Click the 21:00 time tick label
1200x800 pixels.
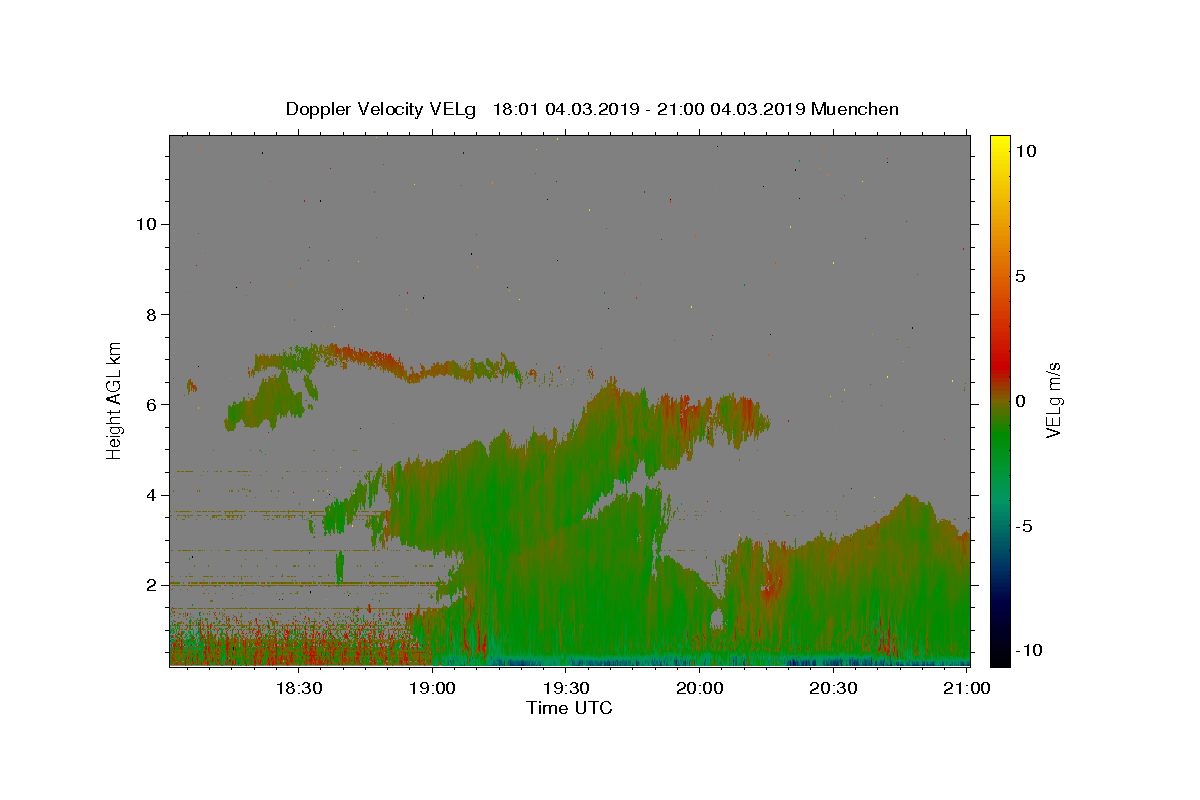pos(966,688)
